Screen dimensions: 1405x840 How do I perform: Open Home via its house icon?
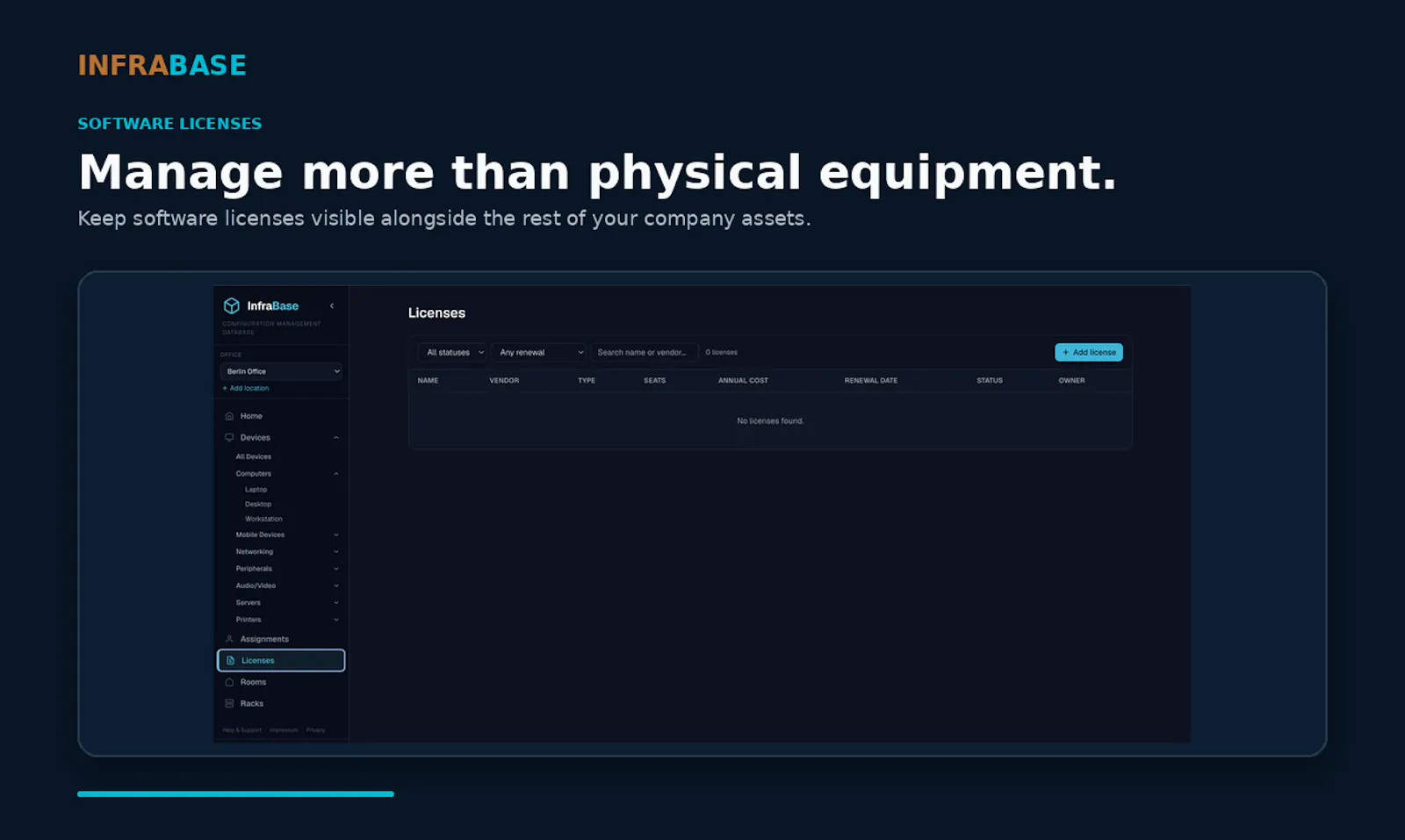229,416
